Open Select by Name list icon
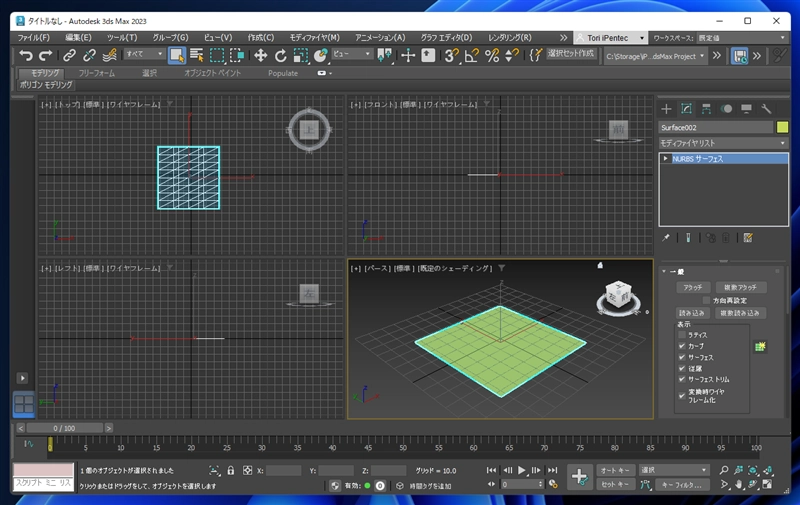This screenshot has width=800, height=505. [196, 55]
